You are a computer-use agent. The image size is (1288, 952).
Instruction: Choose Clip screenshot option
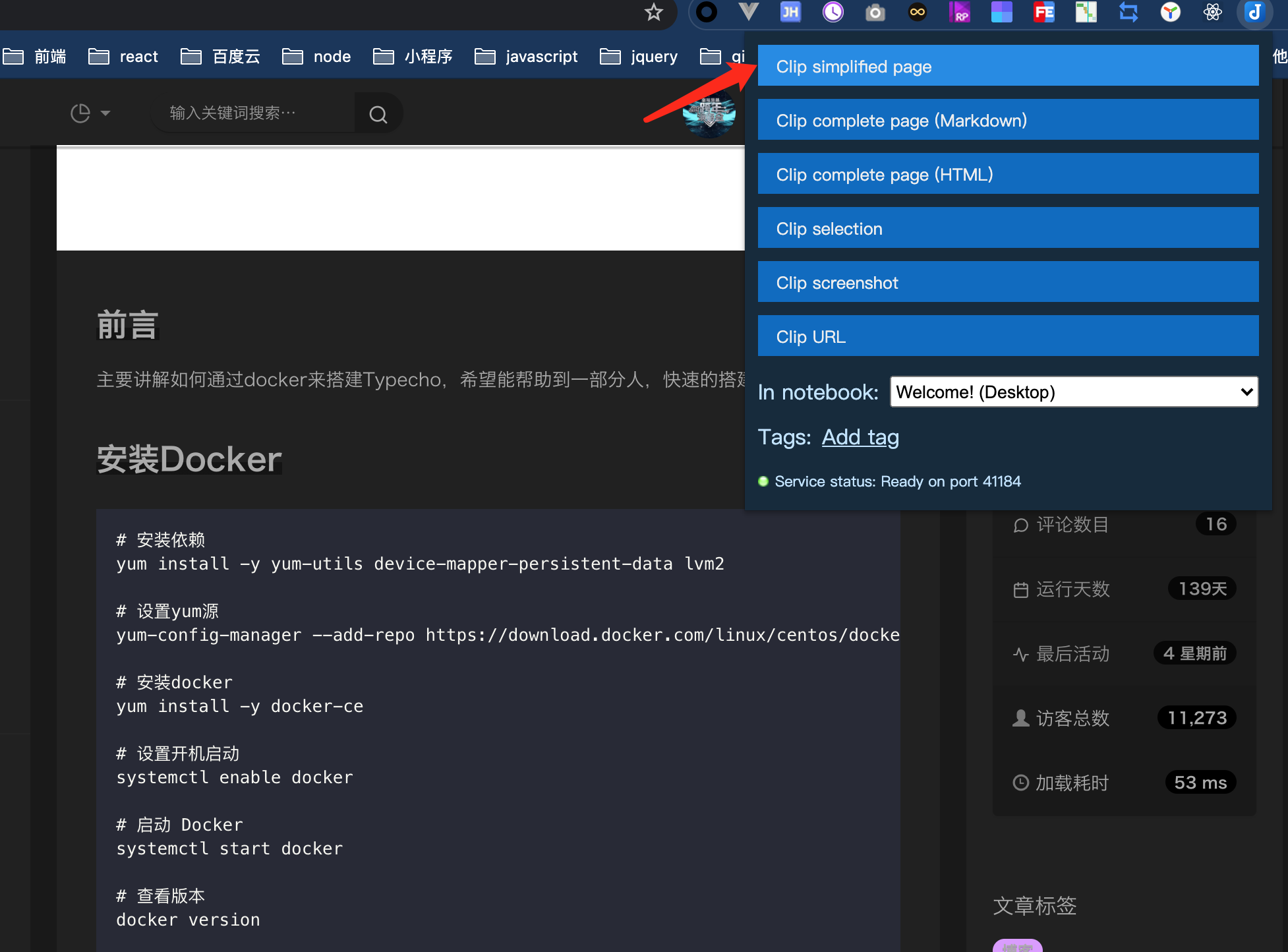(1008, 282)
